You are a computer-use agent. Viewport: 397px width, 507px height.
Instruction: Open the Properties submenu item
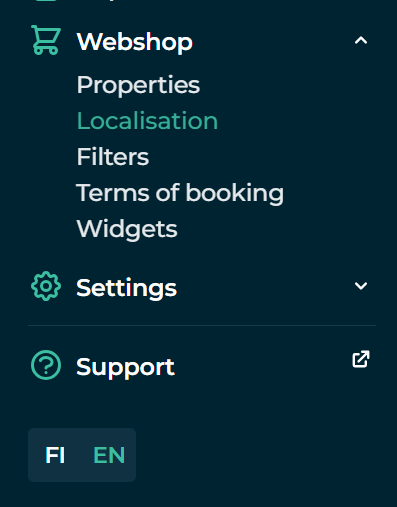click(x=138, y=85)
